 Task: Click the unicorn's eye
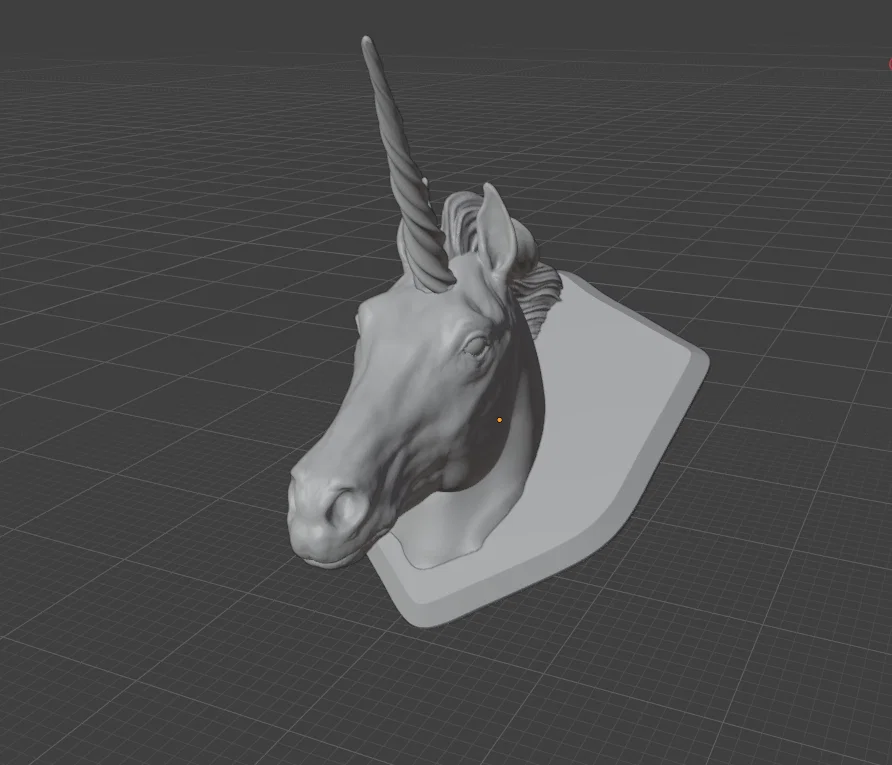[x=476, y=346]
